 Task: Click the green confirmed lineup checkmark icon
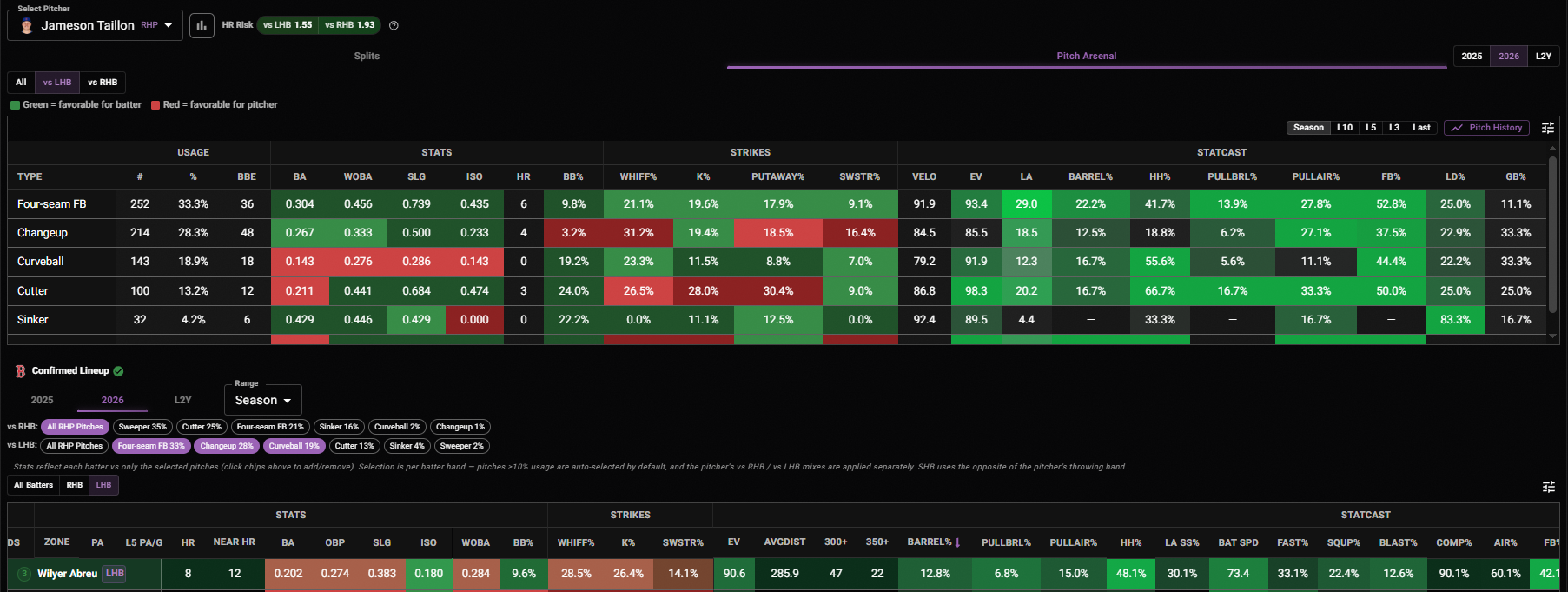(x=118, y=371)
